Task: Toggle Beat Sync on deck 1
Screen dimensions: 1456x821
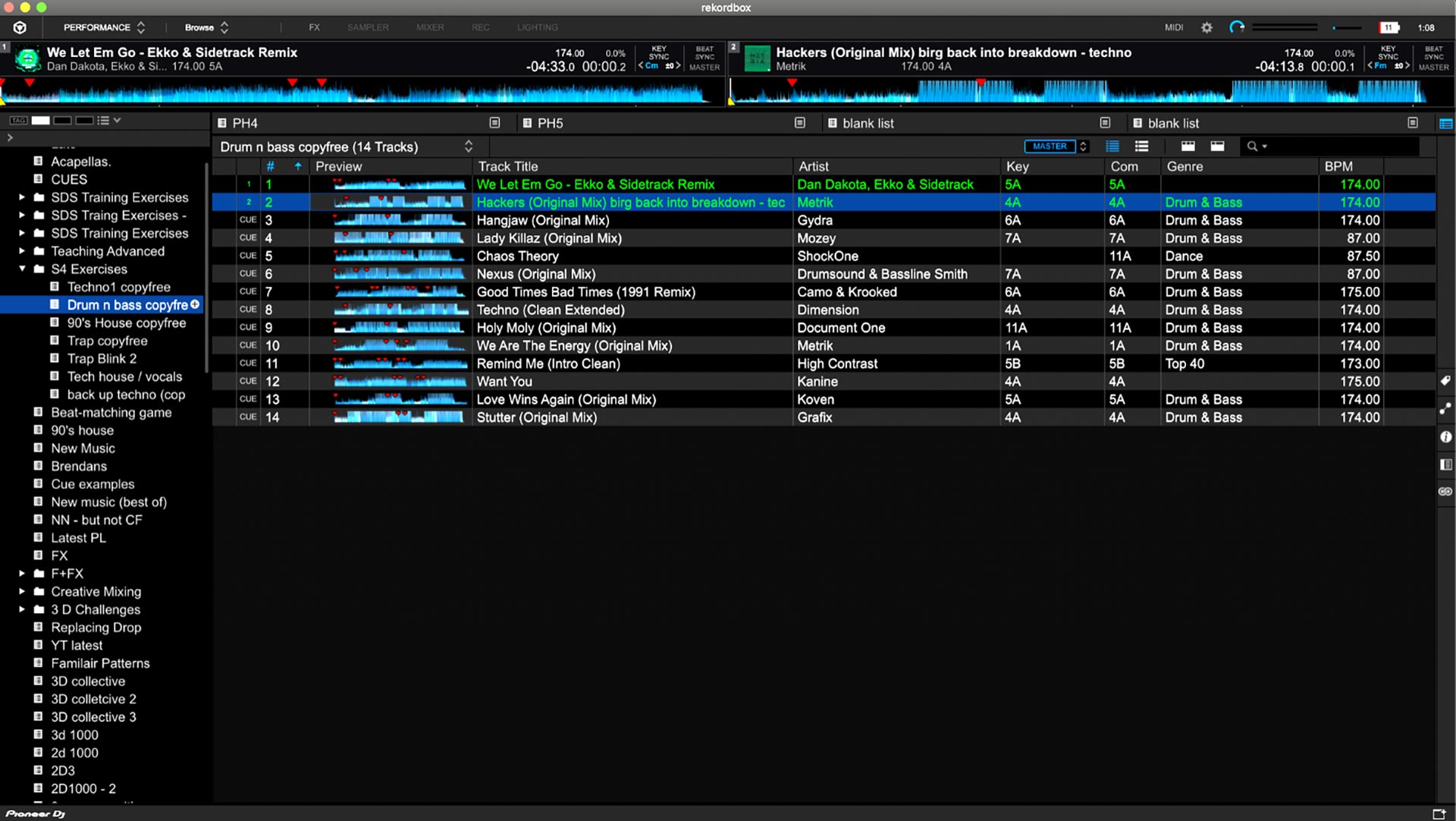Action: (x=704, y=52)
